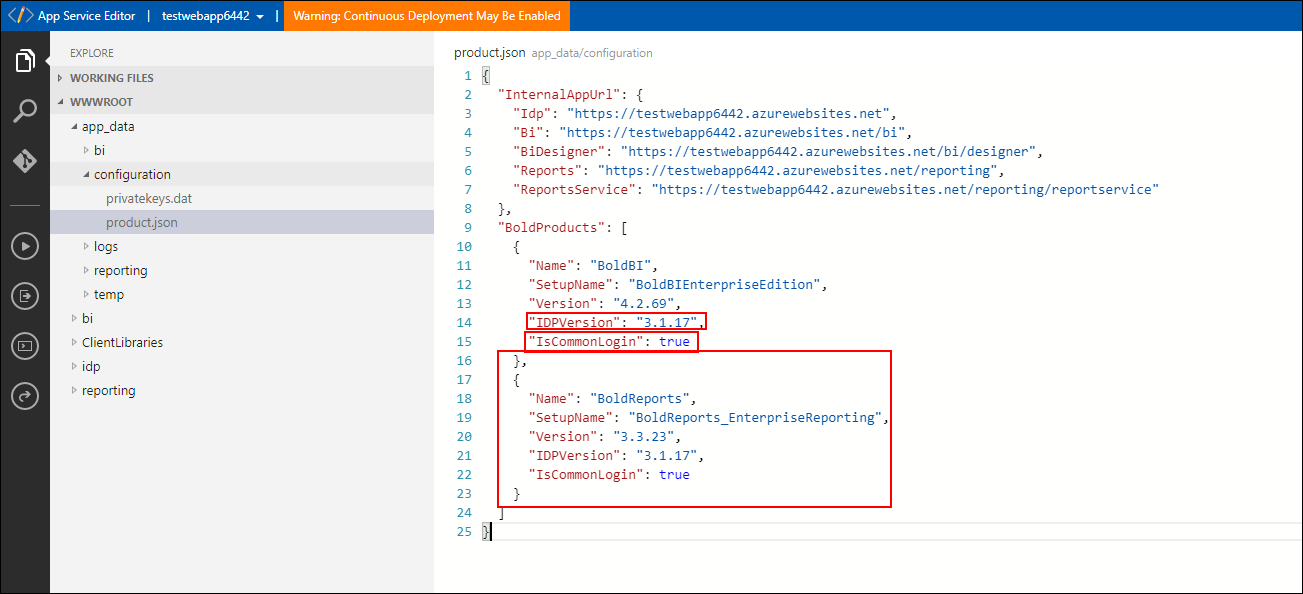Collapse the configuration folder

coord(242,174)
